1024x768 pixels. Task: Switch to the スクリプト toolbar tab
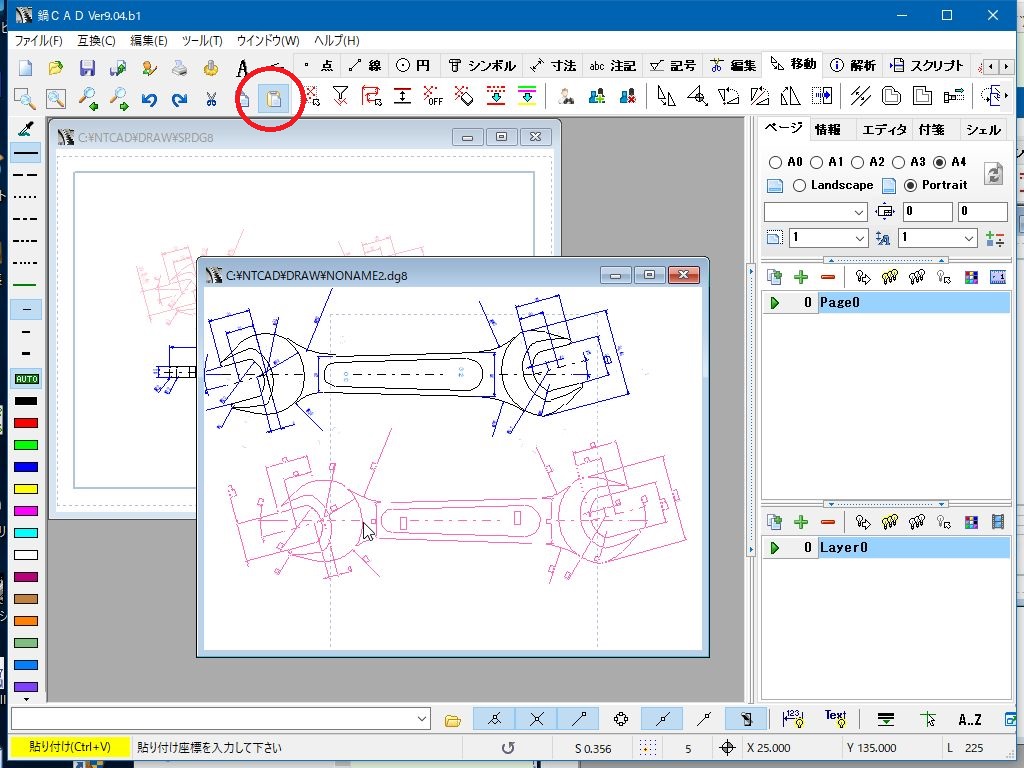pyautogui.click(x=927, y=65)
